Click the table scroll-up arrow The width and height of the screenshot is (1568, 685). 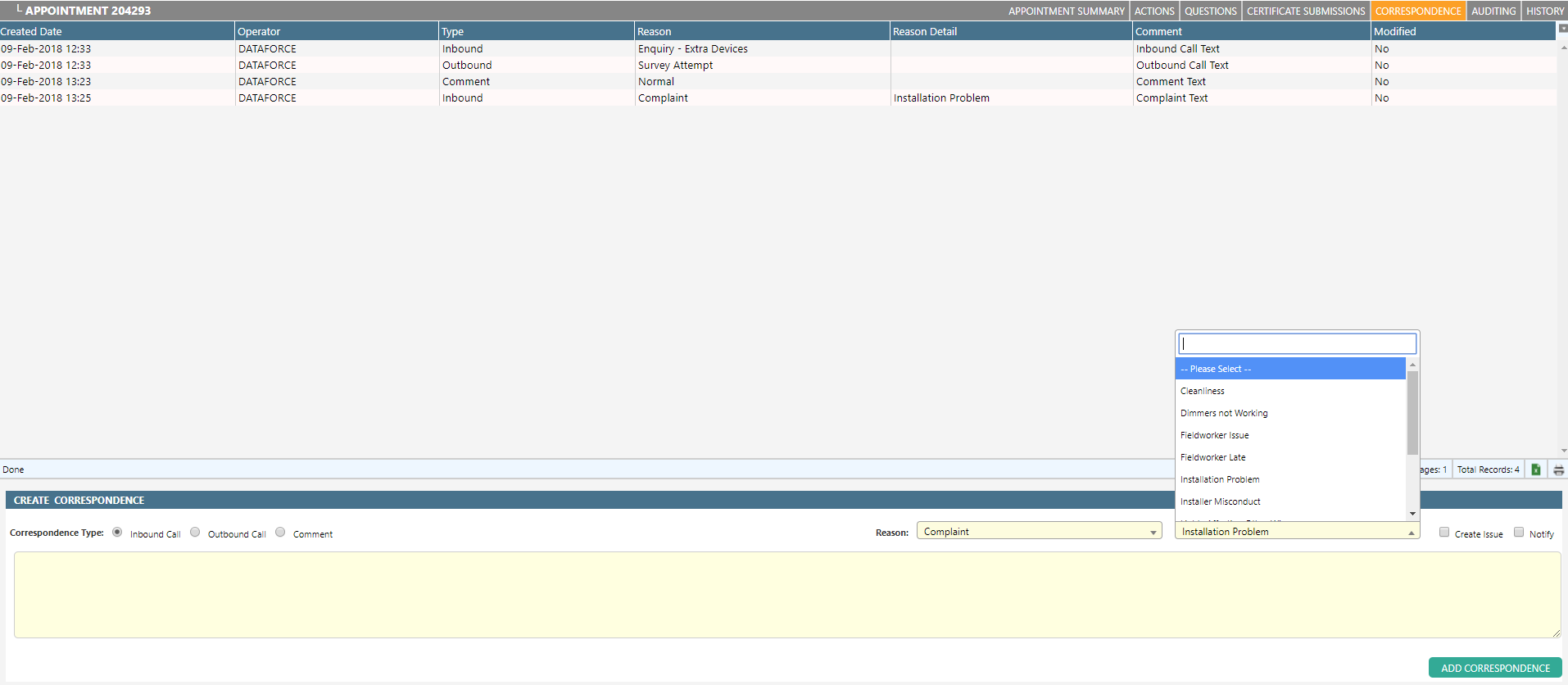point(1563,48)
